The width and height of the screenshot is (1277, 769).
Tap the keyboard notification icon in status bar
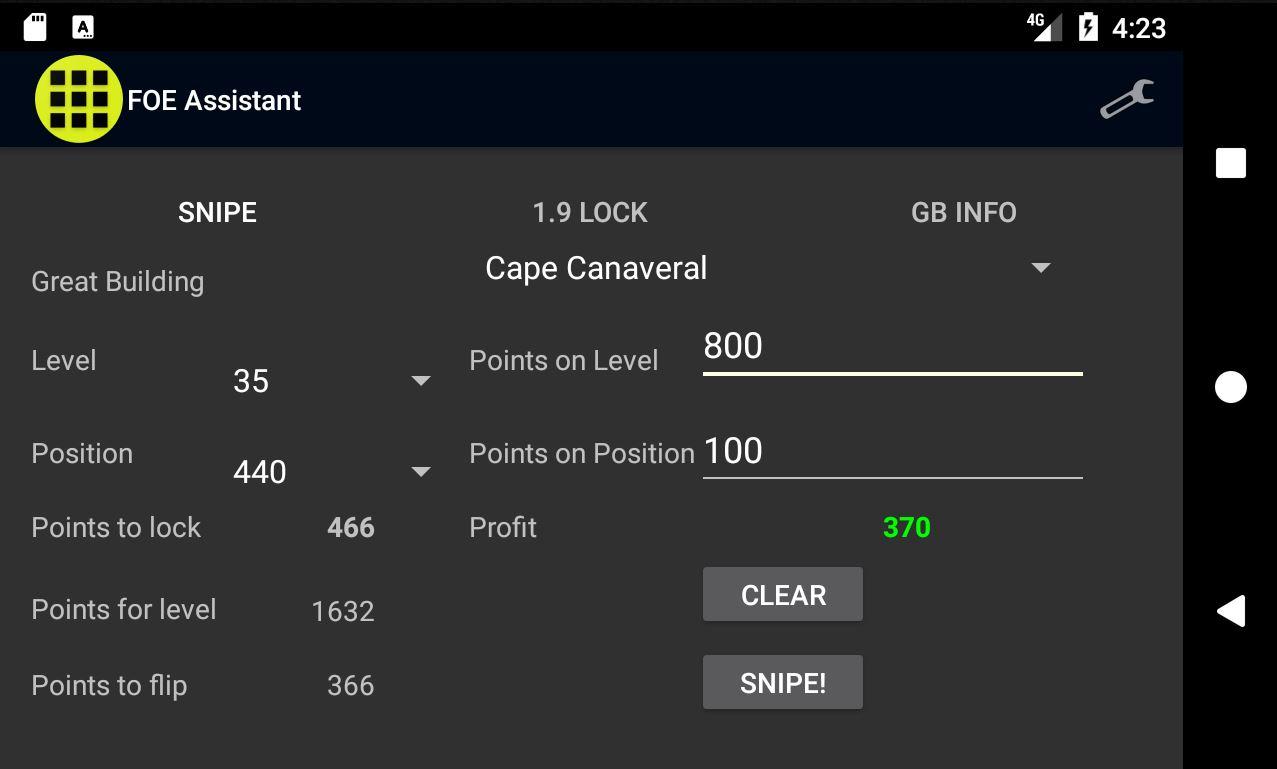coord(83,27)
